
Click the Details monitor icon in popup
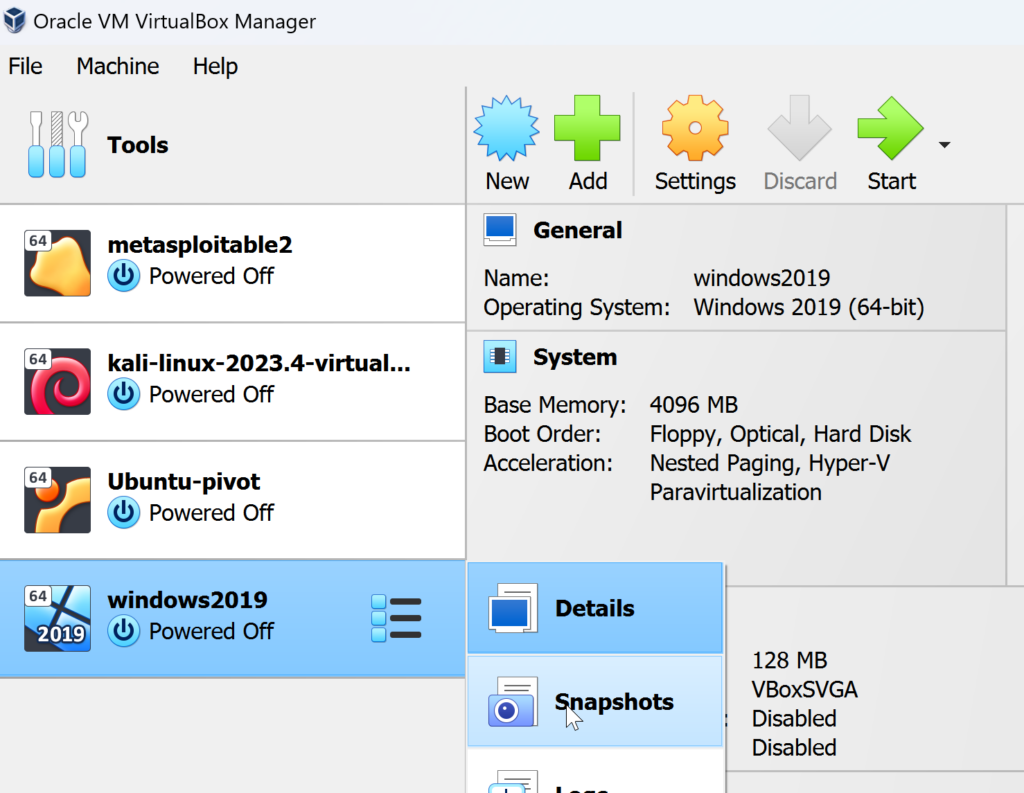(513, 608)
